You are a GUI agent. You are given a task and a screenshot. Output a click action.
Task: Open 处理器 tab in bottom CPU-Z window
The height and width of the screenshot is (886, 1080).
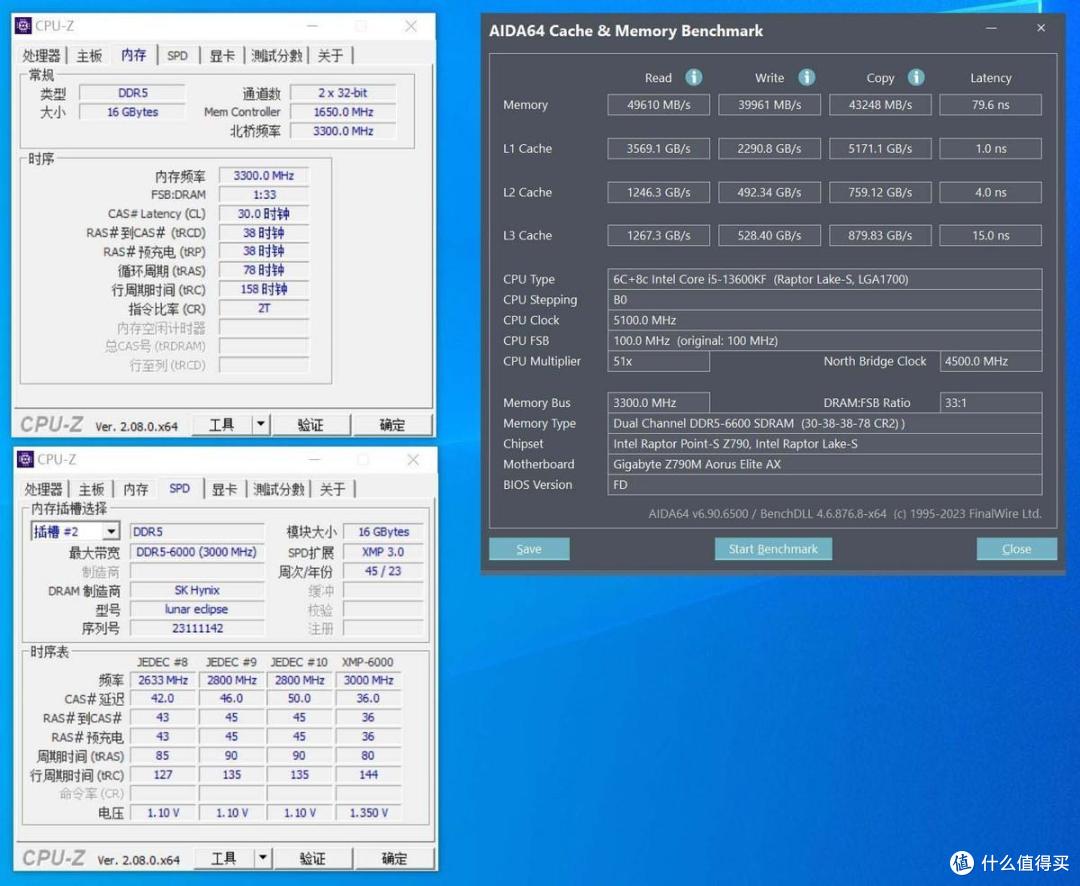43,489
